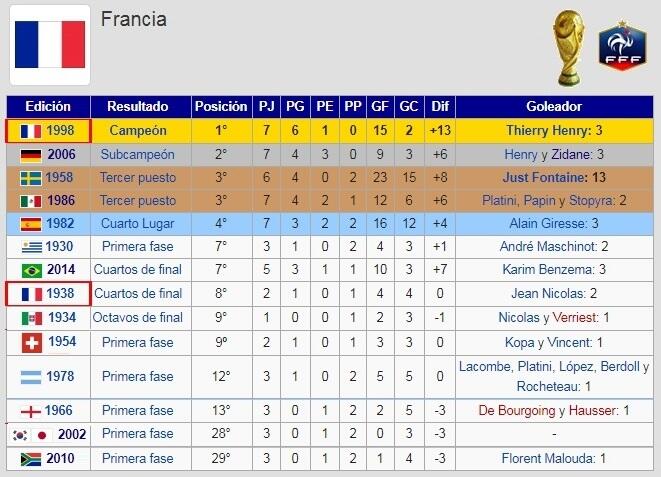Click the Argentine flag beside 1978

pos(30,377)
